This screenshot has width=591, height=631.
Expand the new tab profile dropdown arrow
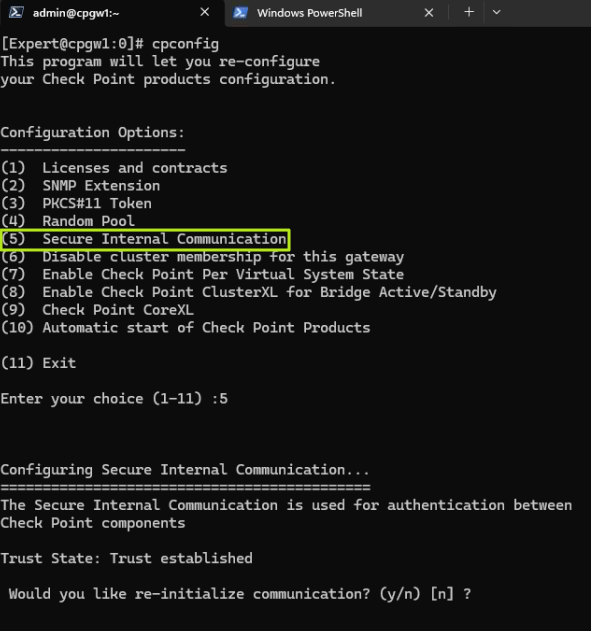tap(496, 12)
